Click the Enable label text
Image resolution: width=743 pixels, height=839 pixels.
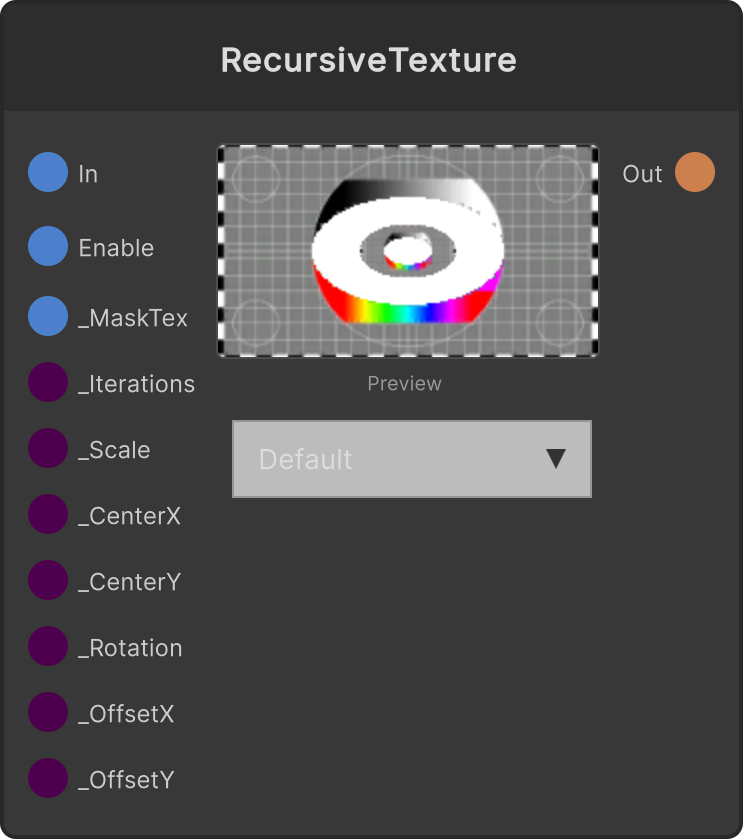coord(116,248)
